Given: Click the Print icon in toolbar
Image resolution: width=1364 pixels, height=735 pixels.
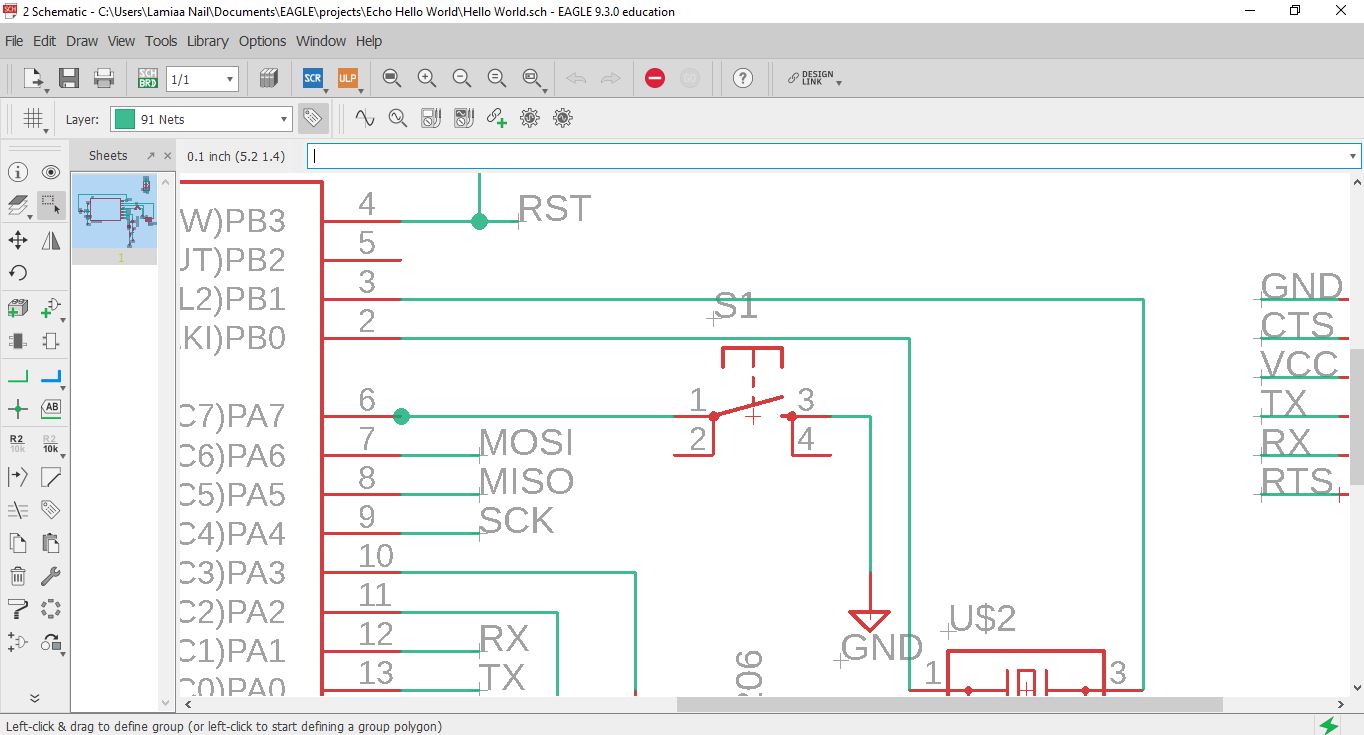Looking at the screenshot, I should (x=103, y=78).
